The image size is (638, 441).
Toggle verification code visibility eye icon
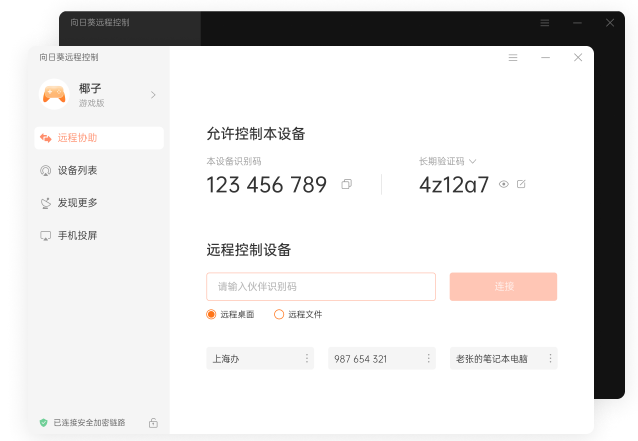coord(504,184)
